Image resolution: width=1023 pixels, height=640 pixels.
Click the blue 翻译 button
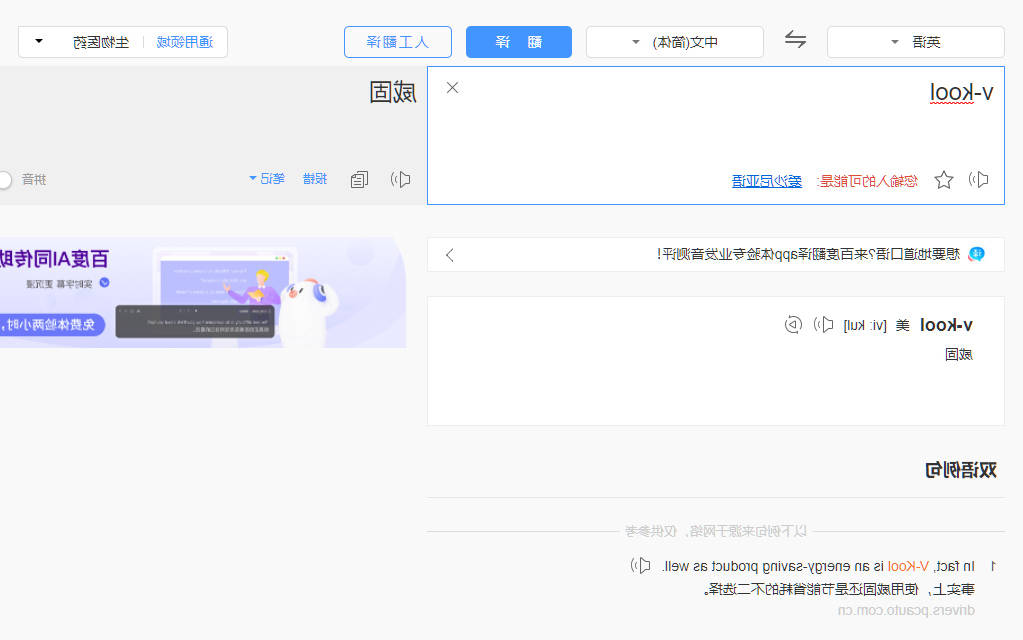pyautogui.click(x=519, y=42)
